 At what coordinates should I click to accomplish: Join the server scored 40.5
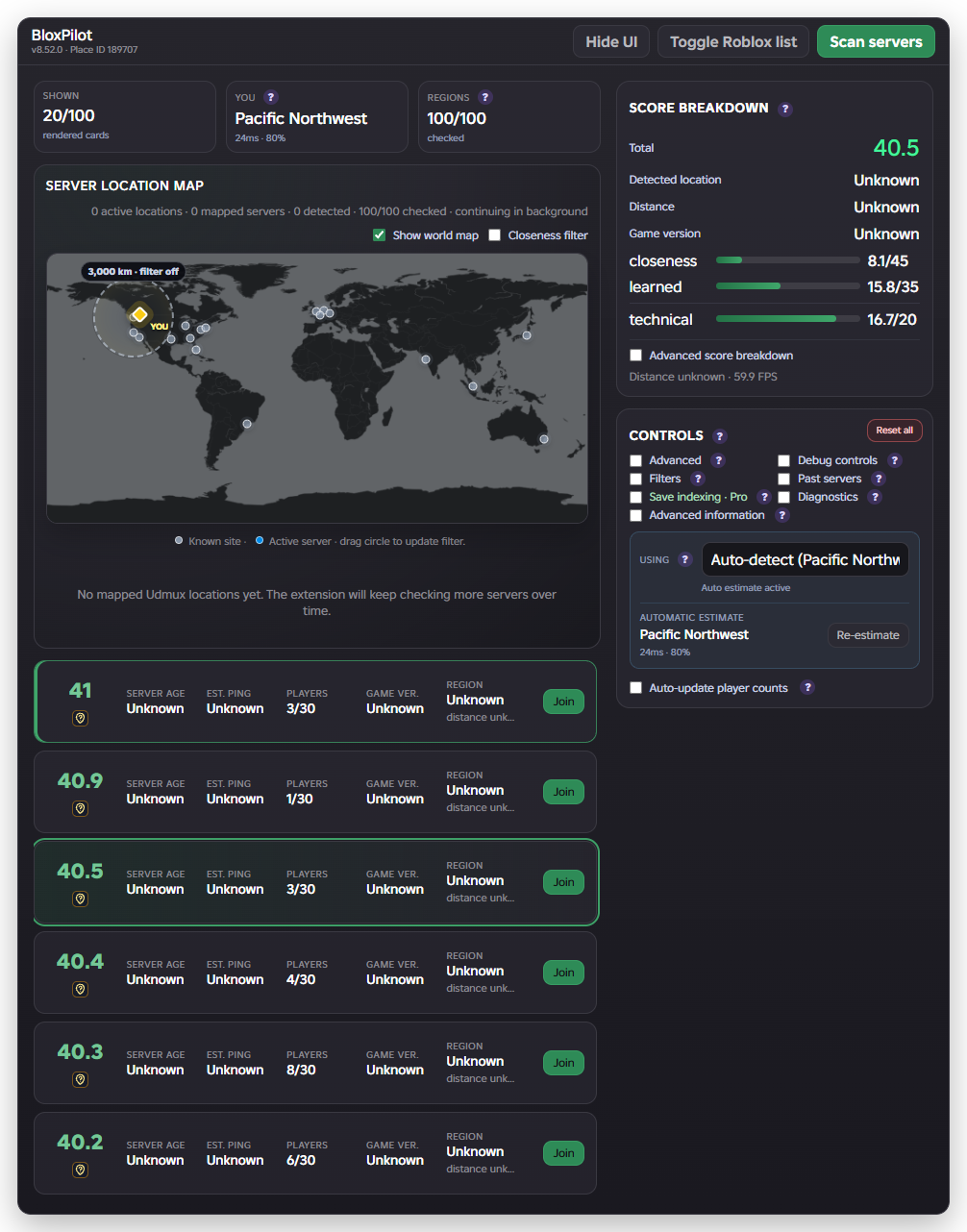click(563, 882)
